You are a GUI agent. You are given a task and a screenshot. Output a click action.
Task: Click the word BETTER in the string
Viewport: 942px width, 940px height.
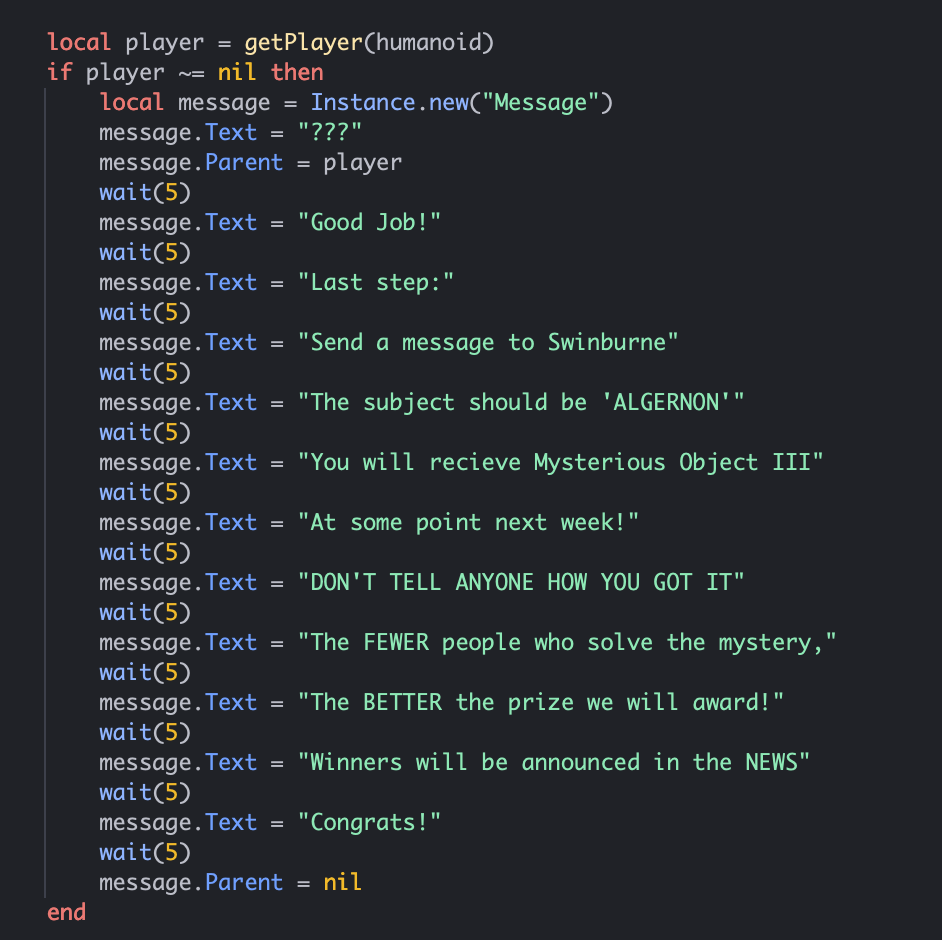pyautogui.click(x=402, y=703)
